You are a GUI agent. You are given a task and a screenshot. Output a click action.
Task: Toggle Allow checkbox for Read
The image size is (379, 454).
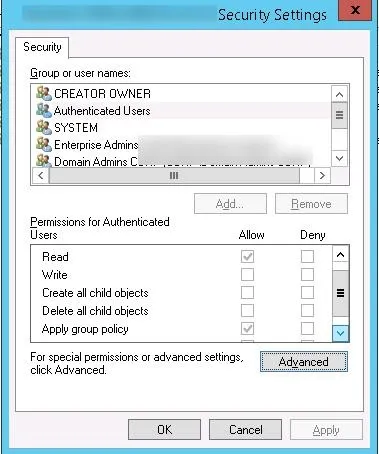(247, 257)
